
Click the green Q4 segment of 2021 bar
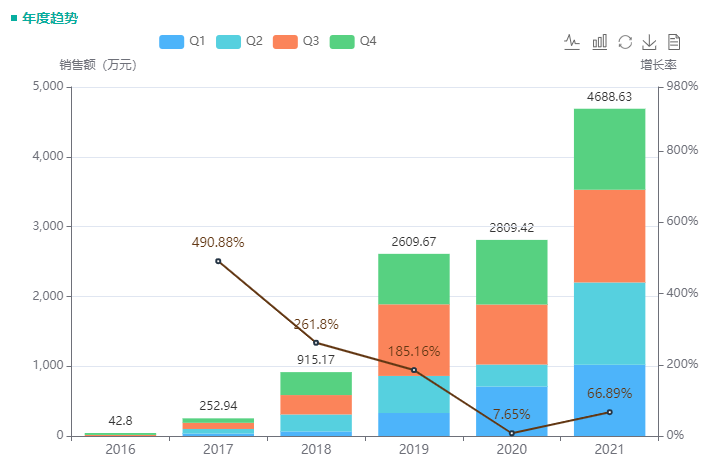[x=609, y=148]
